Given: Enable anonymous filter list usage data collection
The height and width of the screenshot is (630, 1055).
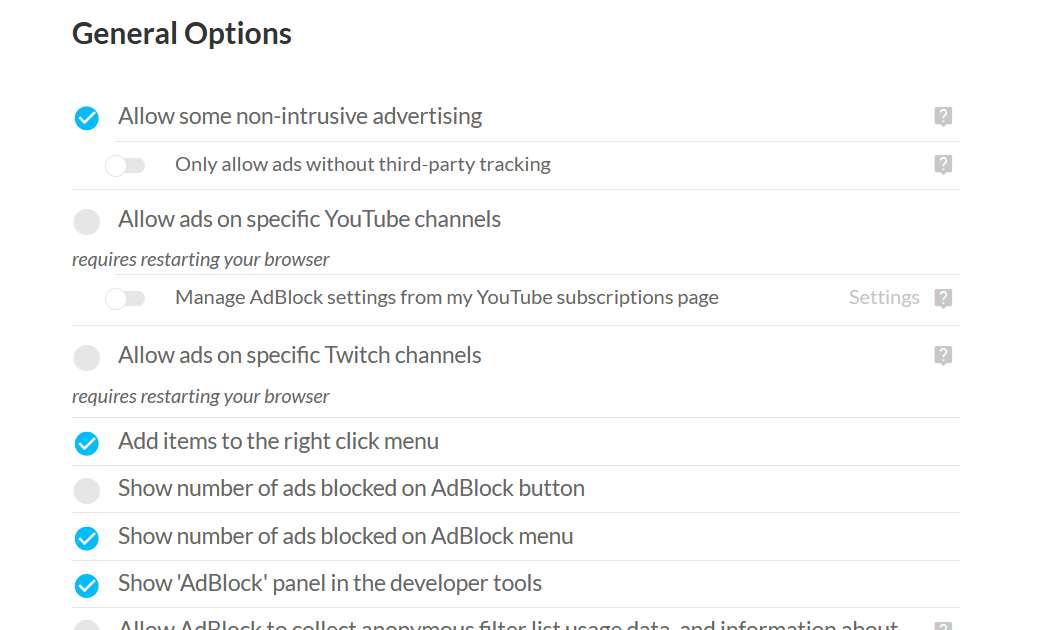Looking at the screenshot, I should (87, 626).
